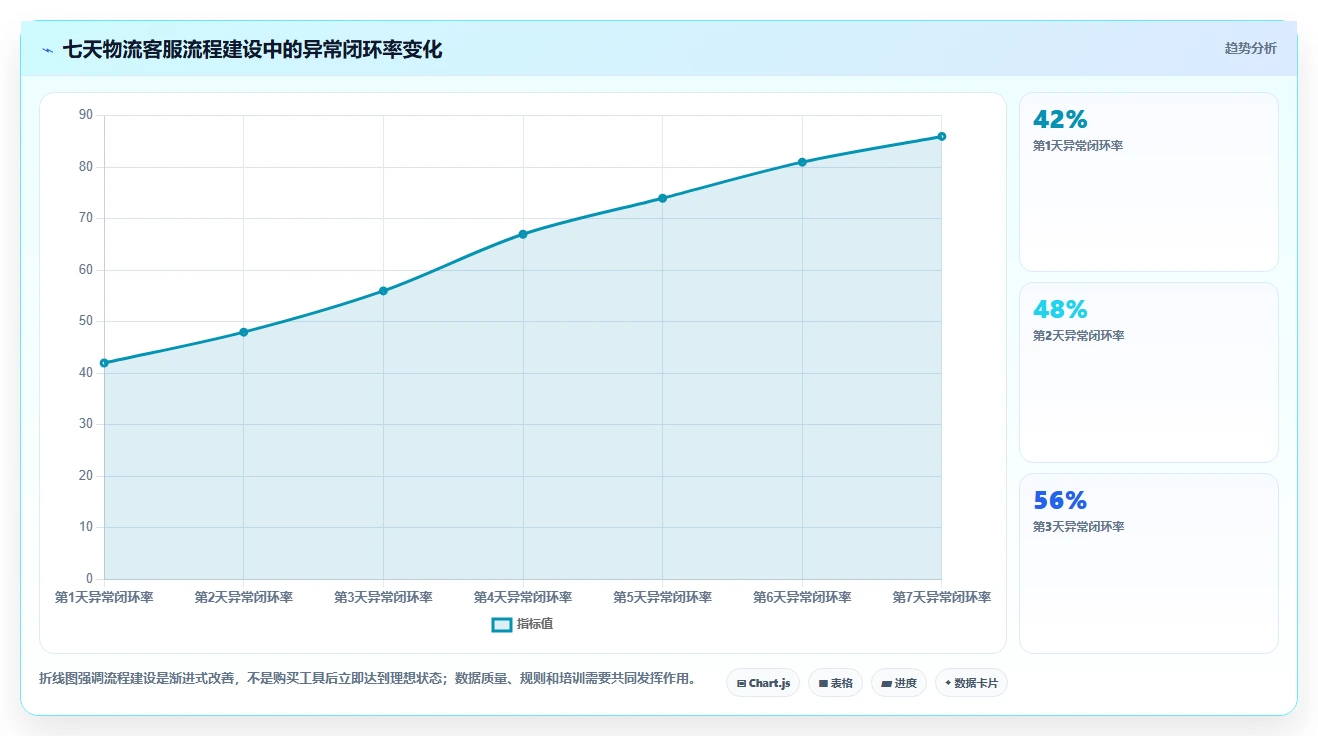
Task: Click the y-axis value 10
Action: click(85, 527)
